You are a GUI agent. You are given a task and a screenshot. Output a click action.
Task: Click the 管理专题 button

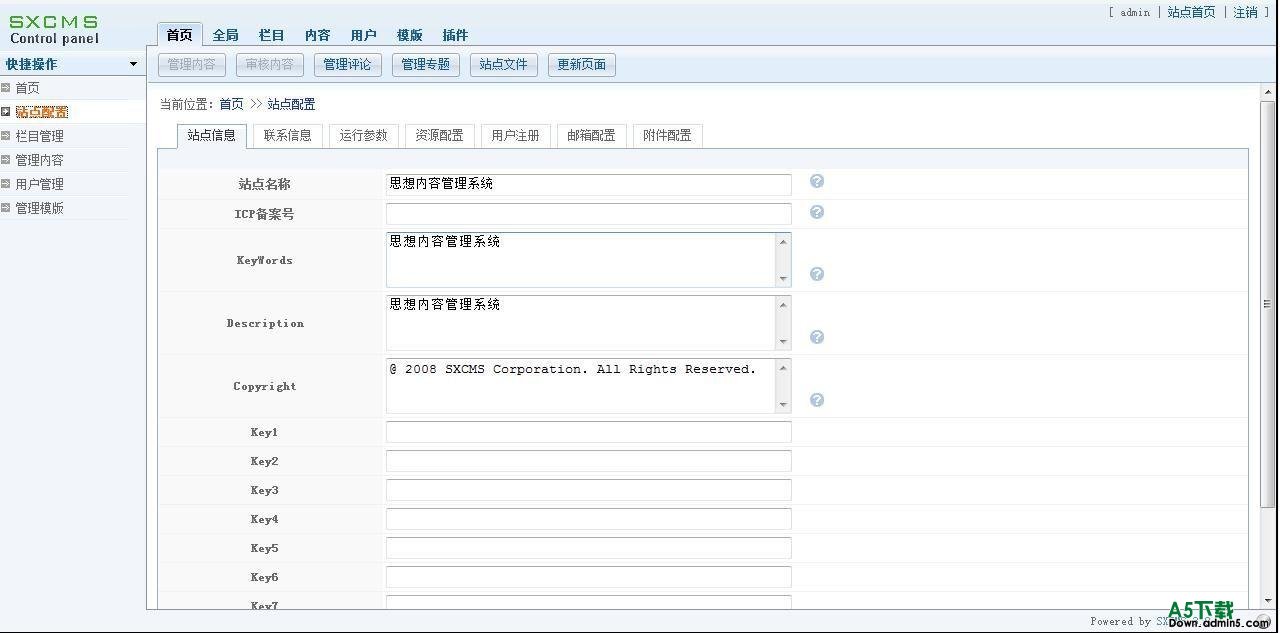pos(426,65)
